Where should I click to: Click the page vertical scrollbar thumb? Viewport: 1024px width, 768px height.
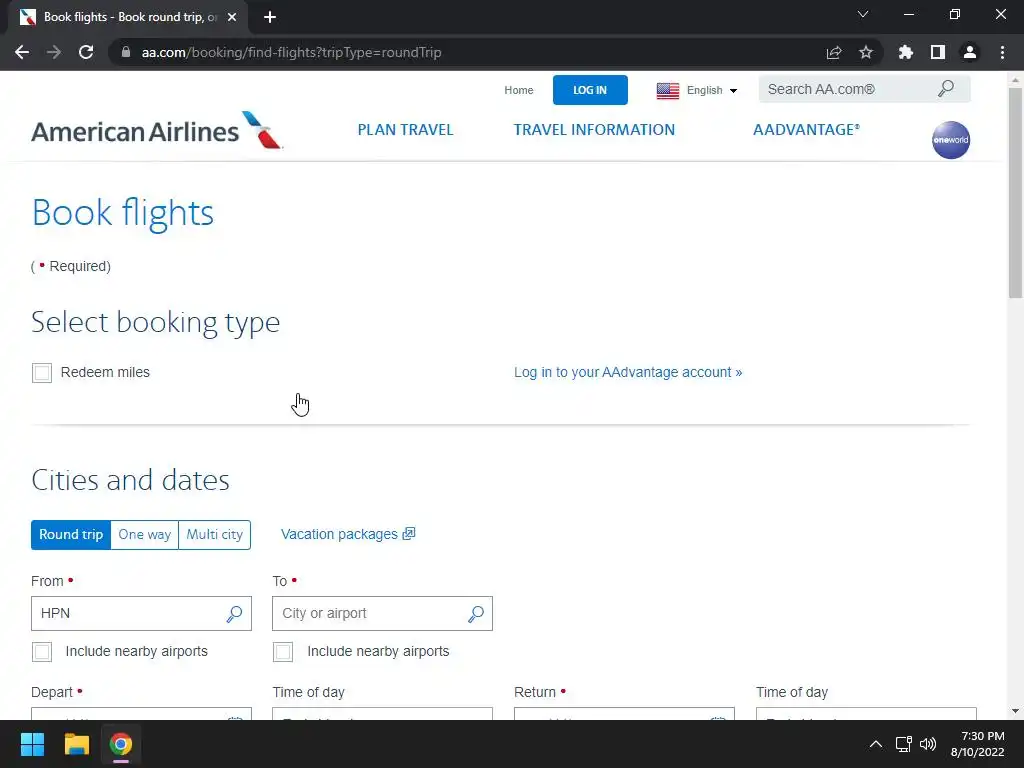pos(1015,193)
